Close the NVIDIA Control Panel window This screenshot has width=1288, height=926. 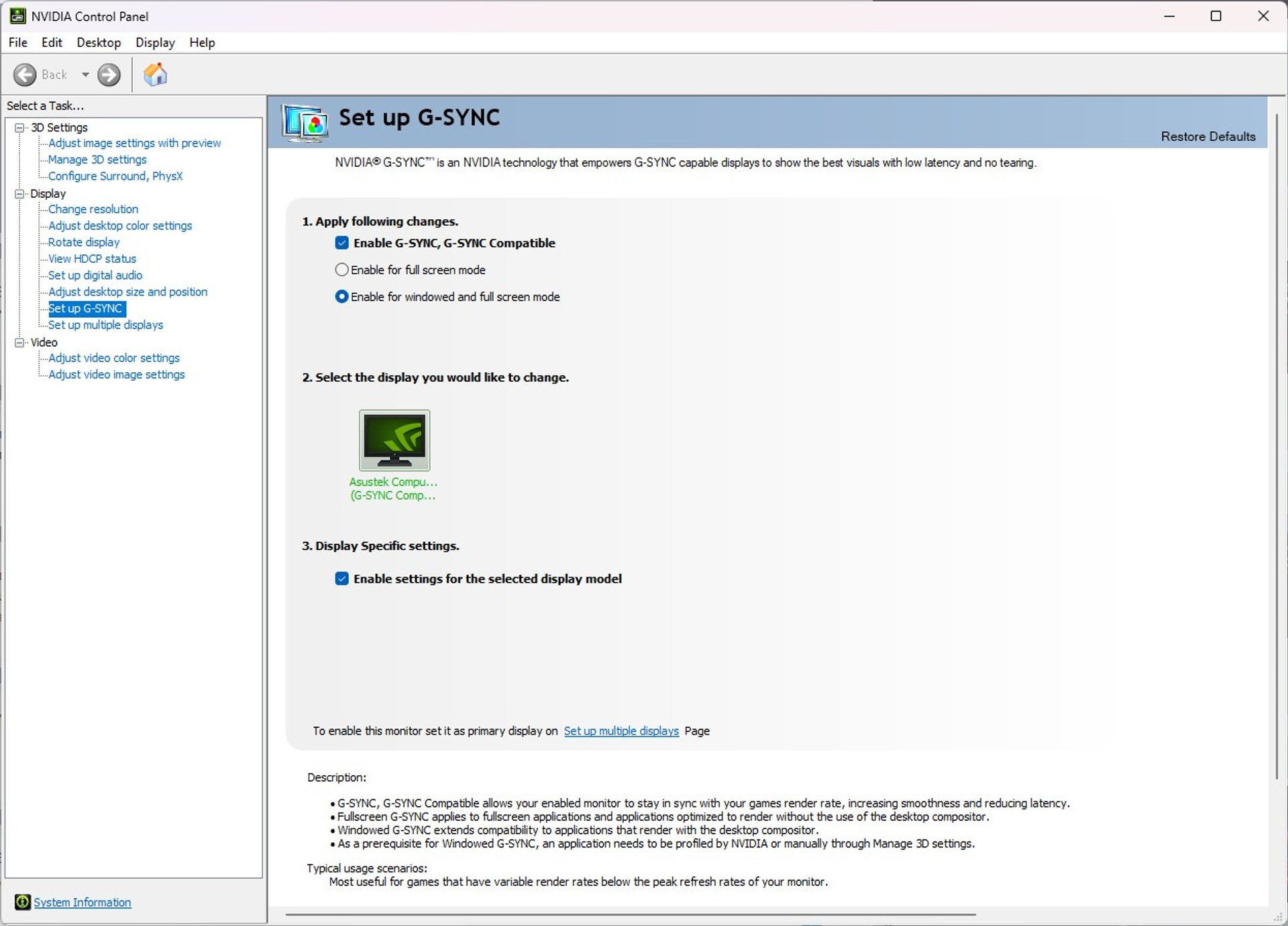(1263, 16)
